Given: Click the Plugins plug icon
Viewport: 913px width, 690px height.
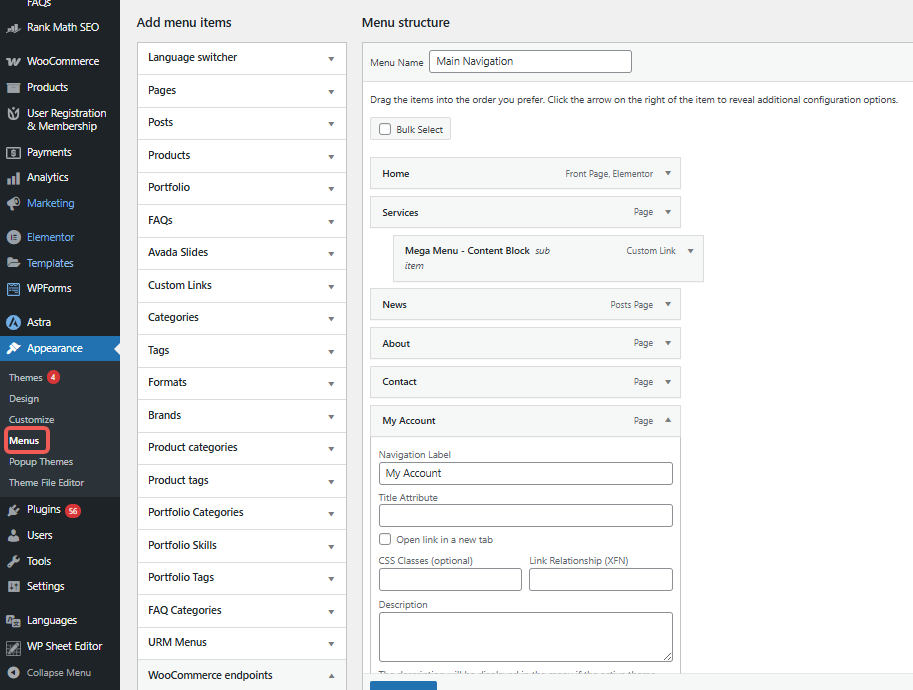Looking at the screenshot, I should click(x=13, y=509).
